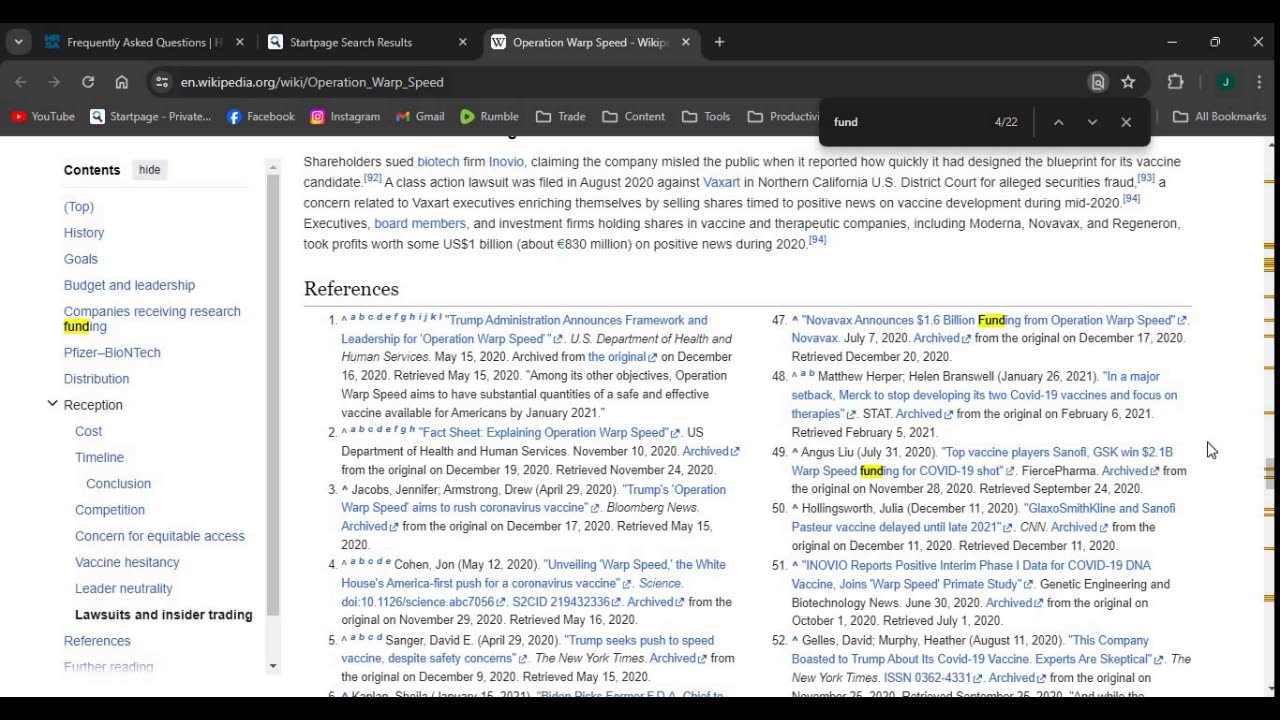This screenshot has height=720, width=1280.
Task: Go to Pfizer–BioNTech section
Action: tap(112, 353)
